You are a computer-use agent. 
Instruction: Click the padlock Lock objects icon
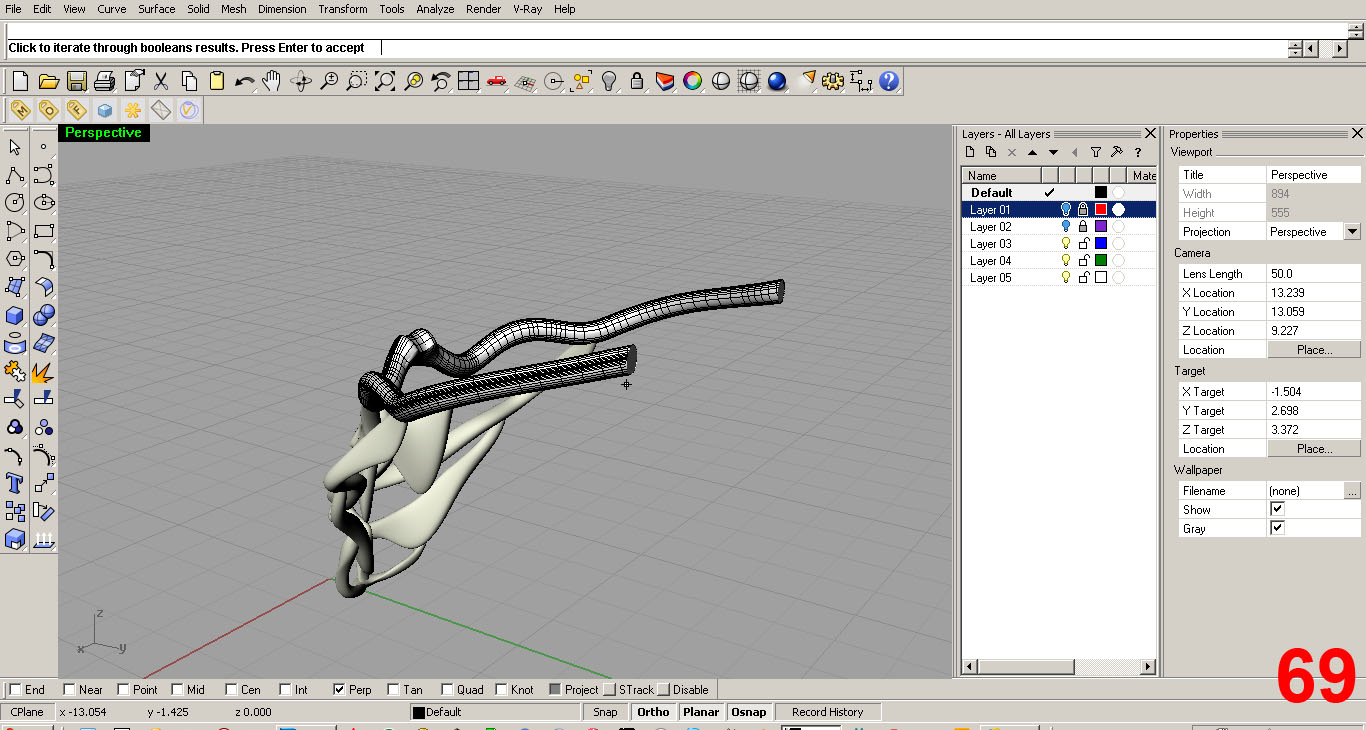click(637, 81)
